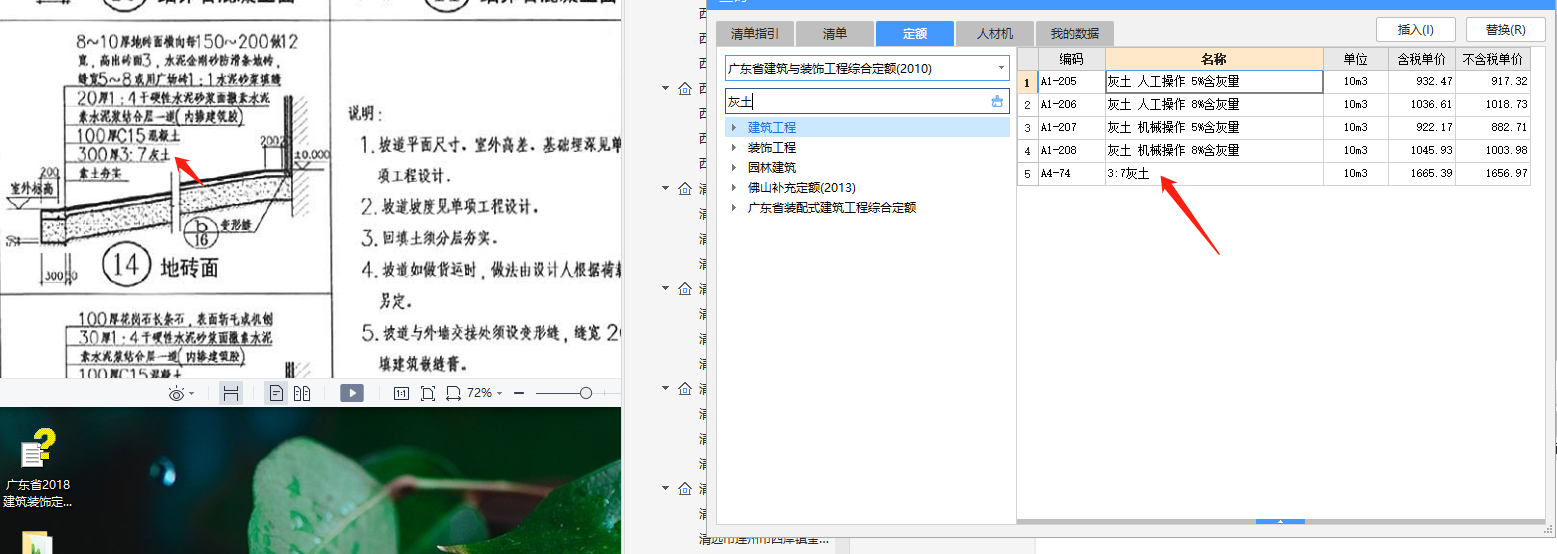
Task: Toggle continuous scrolling icon in PDF toolbar
Action: coord(230,393)
